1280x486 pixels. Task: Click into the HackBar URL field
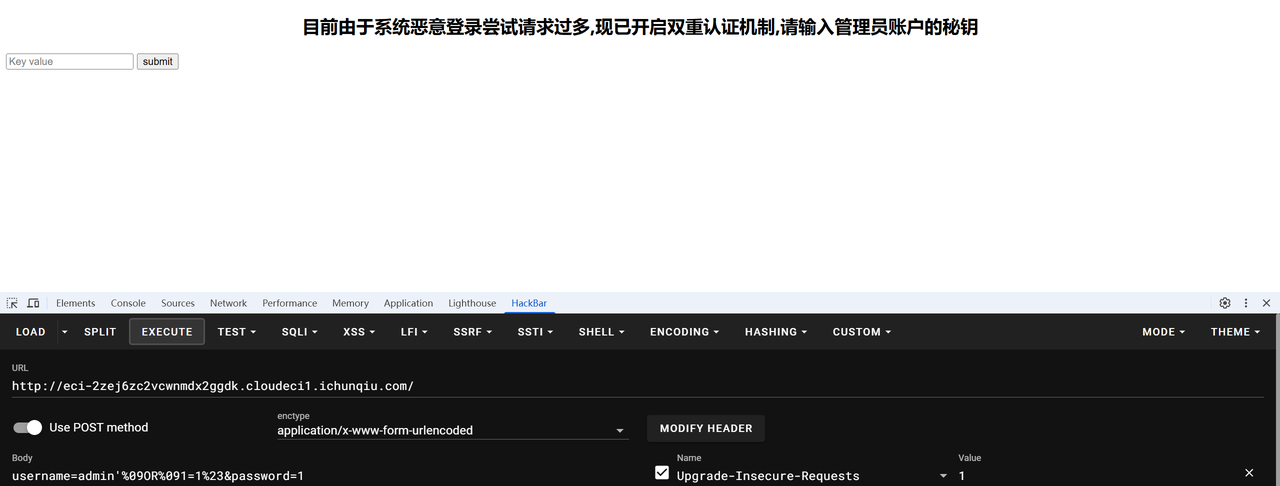click(x=637, y=386)
